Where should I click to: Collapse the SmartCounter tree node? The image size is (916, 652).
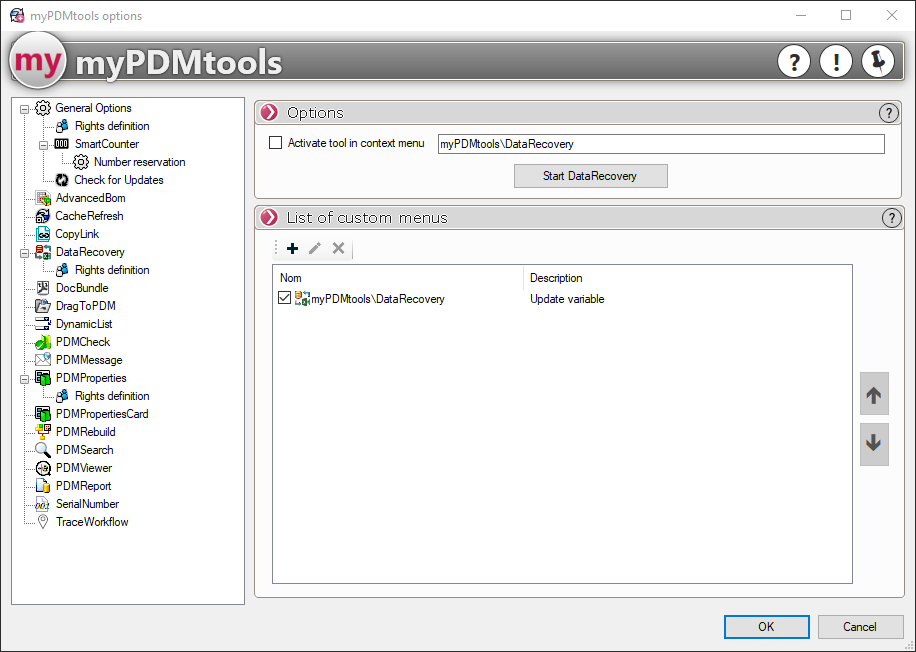[x=43, y=144]
